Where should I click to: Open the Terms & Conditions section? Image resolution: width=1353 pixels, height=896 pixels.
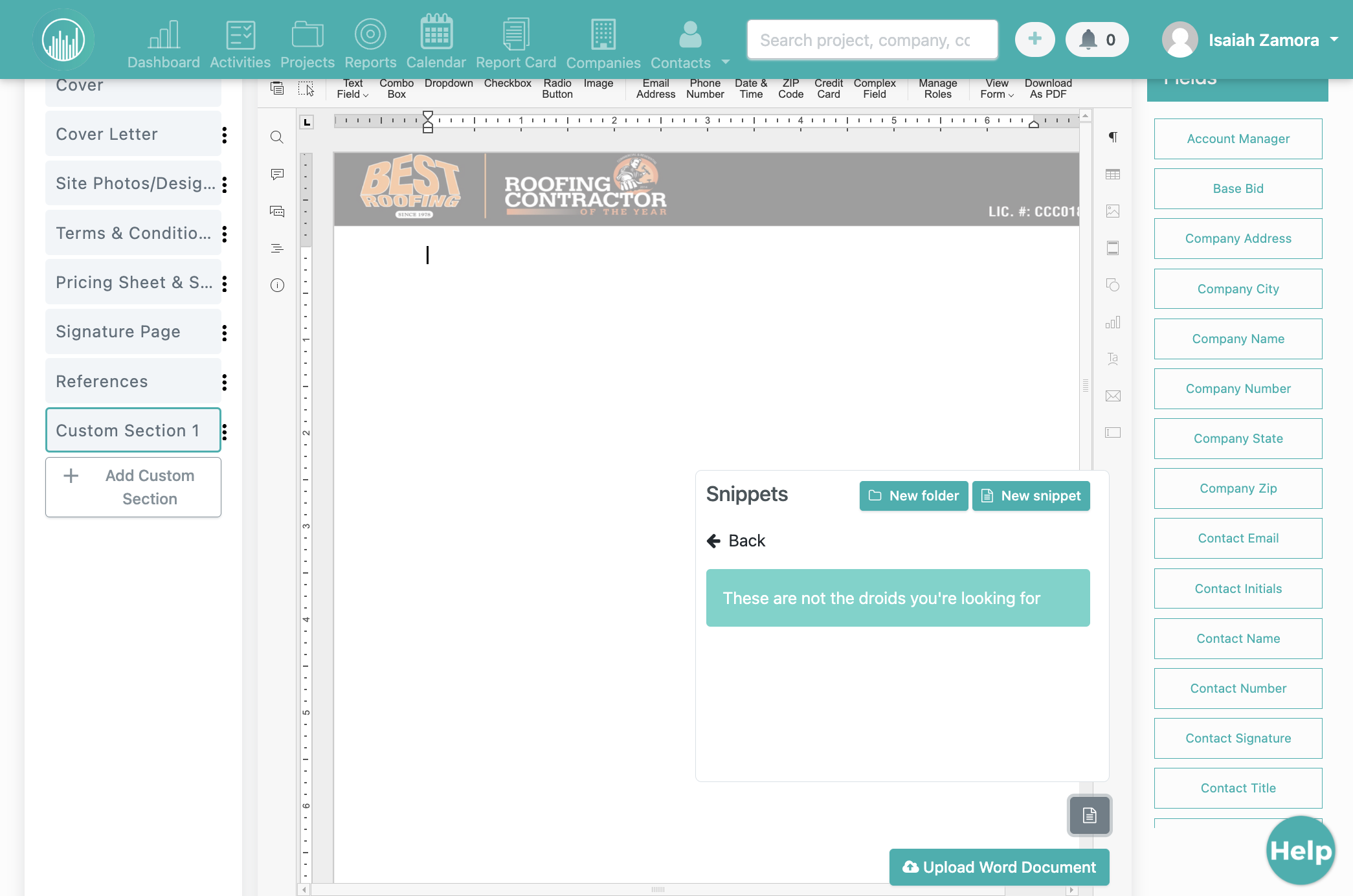coord(133,233)
